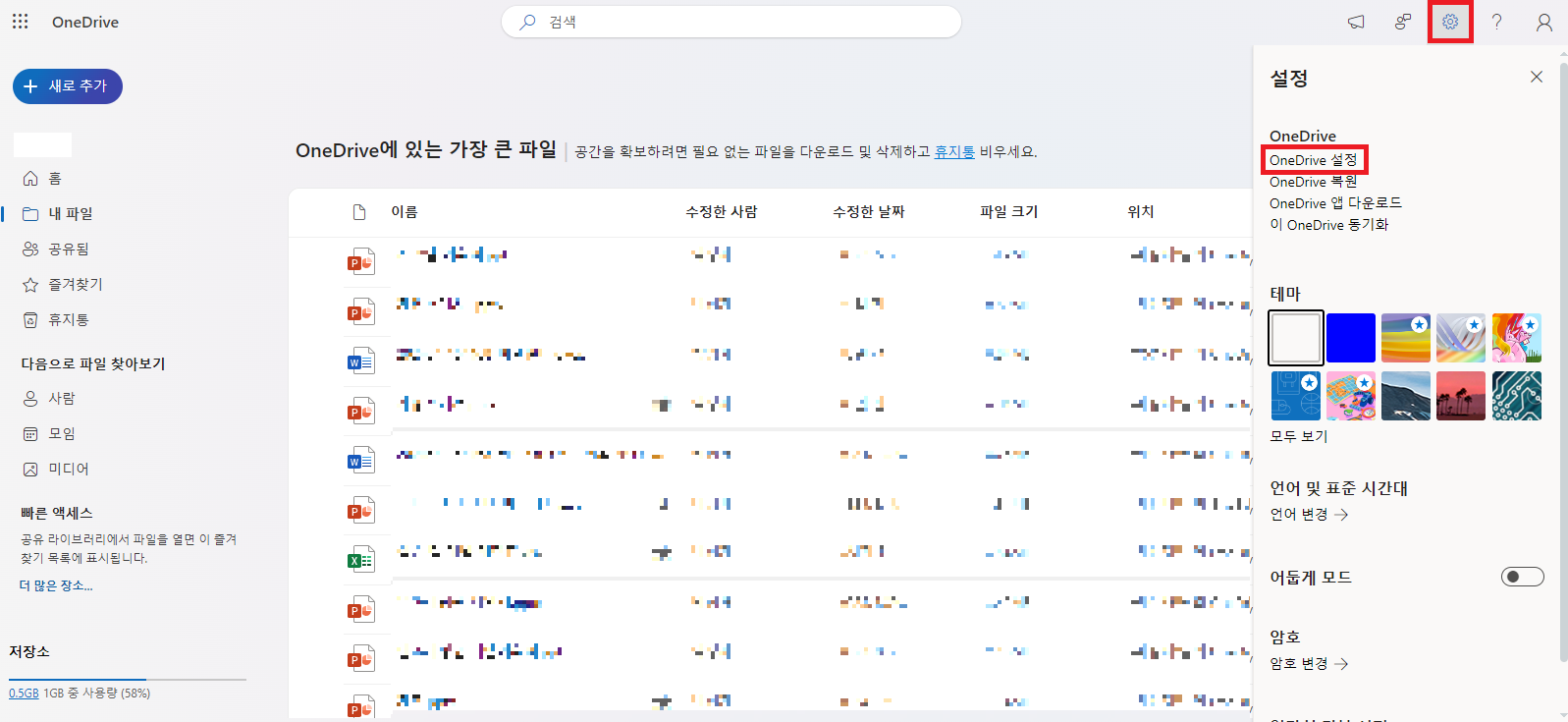Click 언어 변경 arrow link

[x=1309, y=515]
